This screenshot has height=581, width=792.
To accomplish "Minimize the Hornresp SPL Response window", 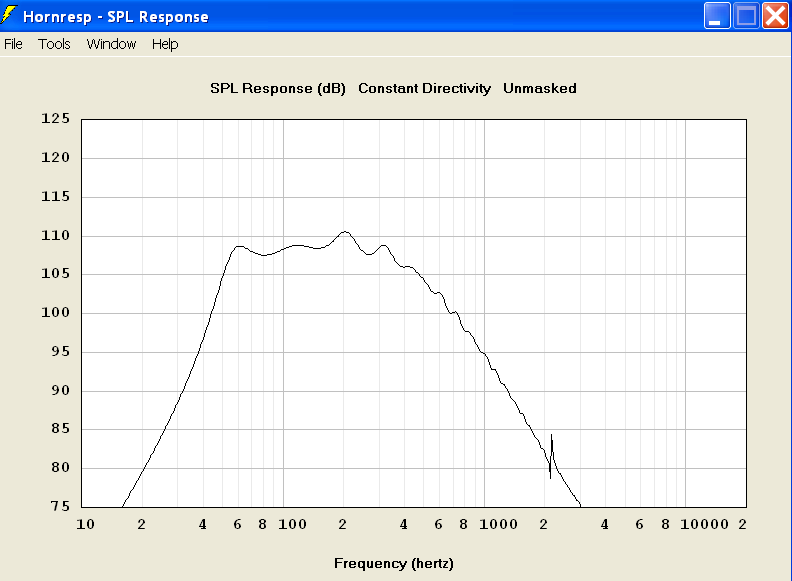I will tap(717, 16).
